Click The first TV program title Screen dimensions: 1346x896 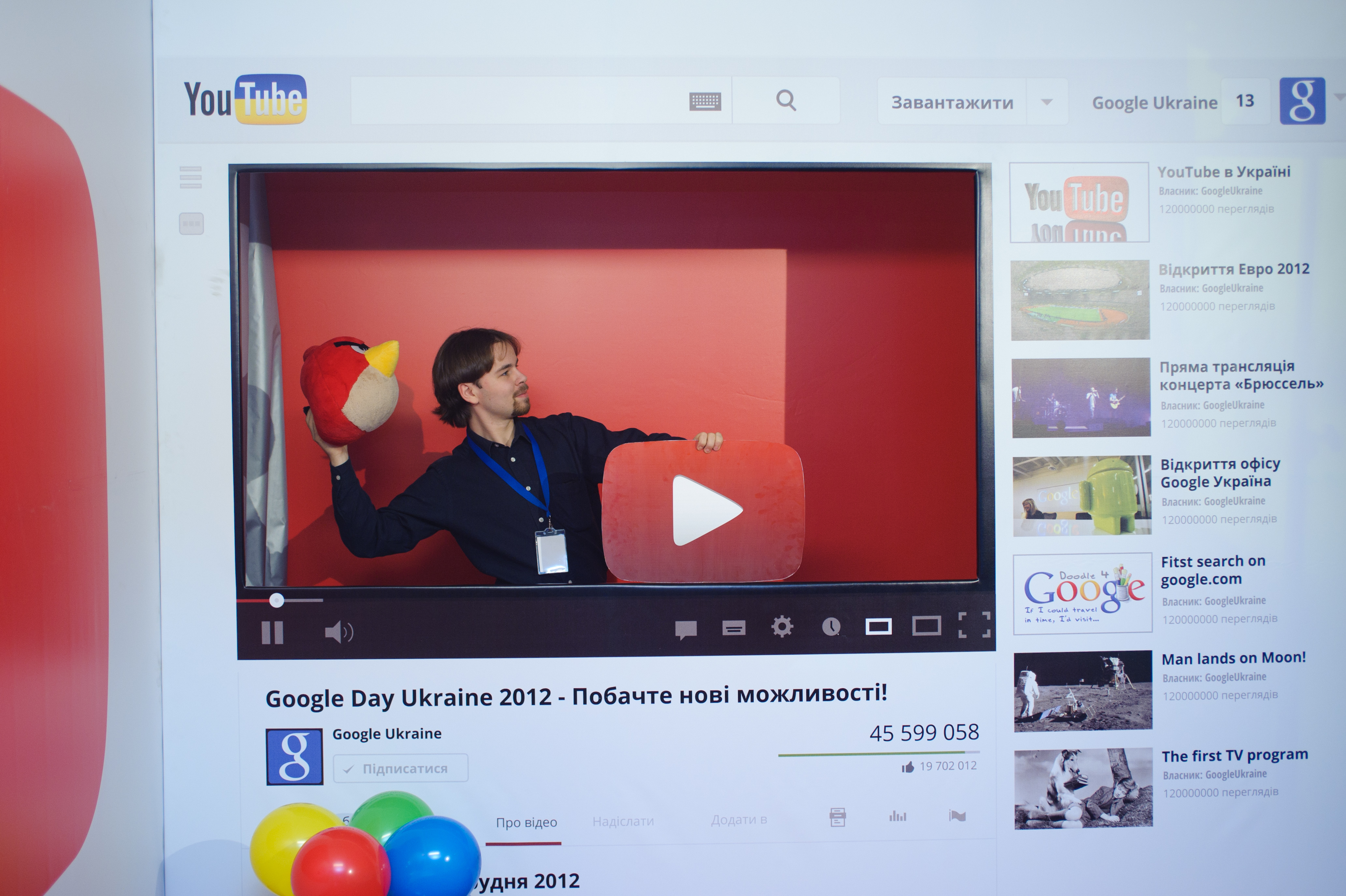click(x=1235, y=756)
